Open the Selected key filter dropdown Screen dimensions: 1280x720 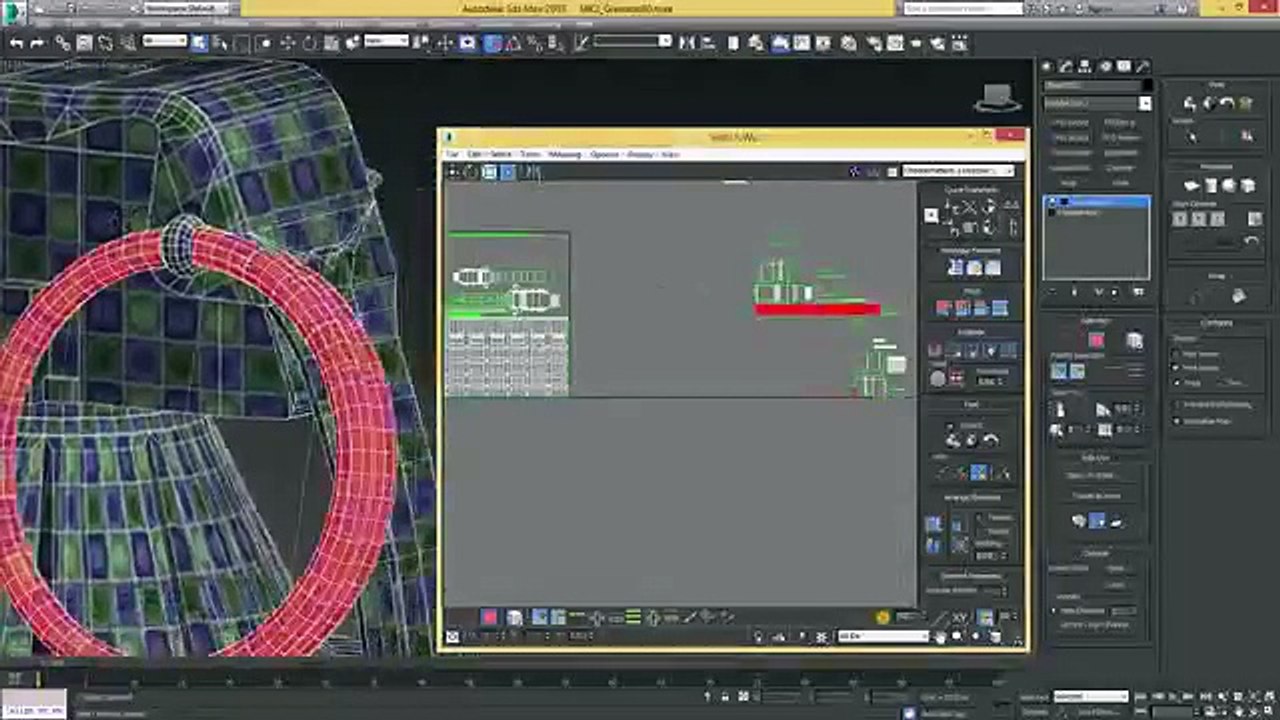click(x=1090, y=696)
